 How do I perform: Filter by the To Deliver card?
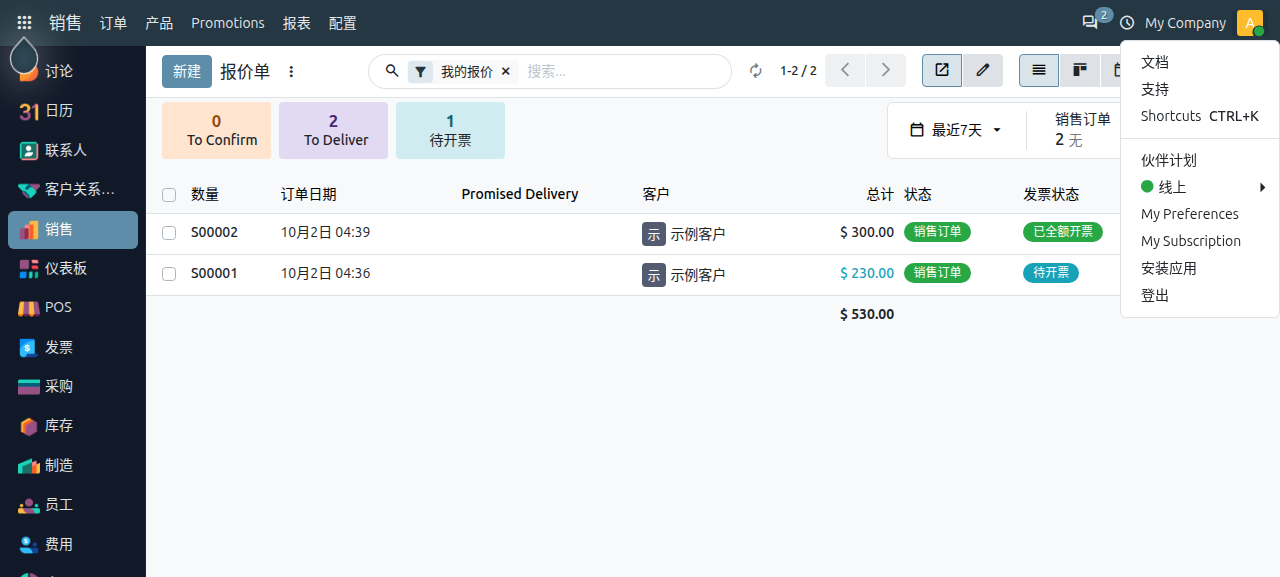(333, 130)
